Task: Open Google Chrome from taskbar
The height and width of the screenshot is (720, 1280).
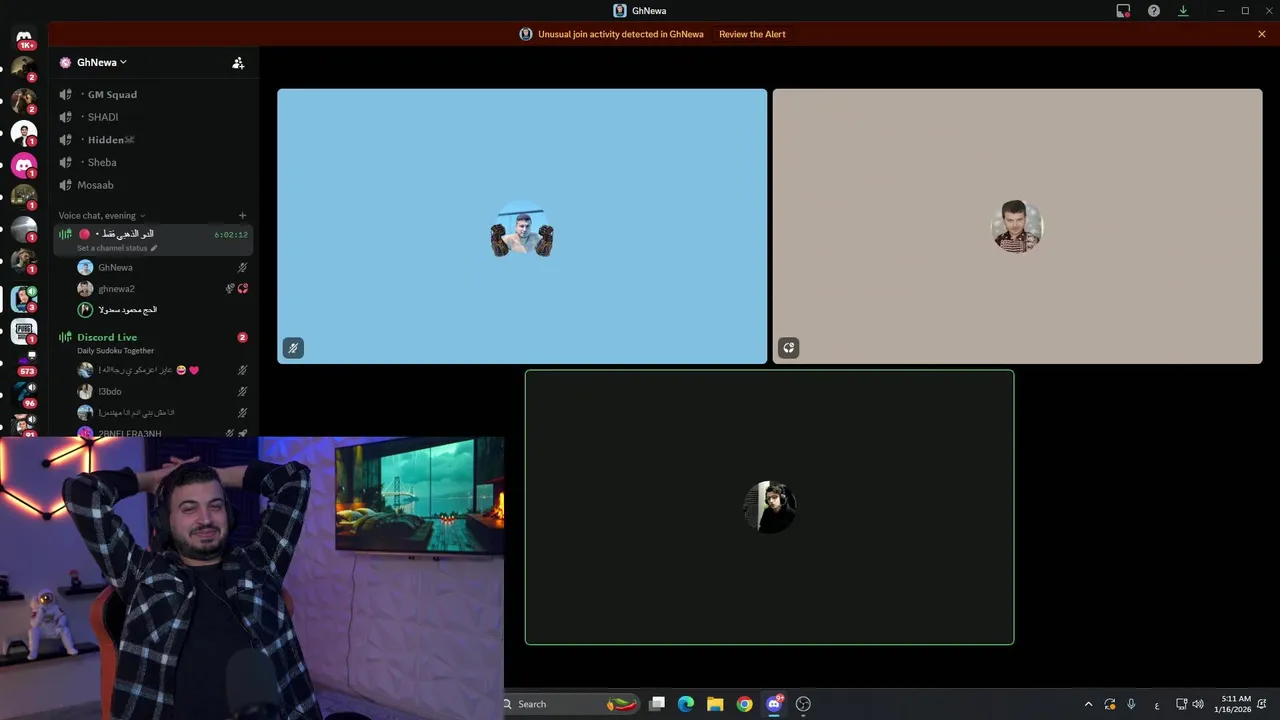Action: click(744, 704)
